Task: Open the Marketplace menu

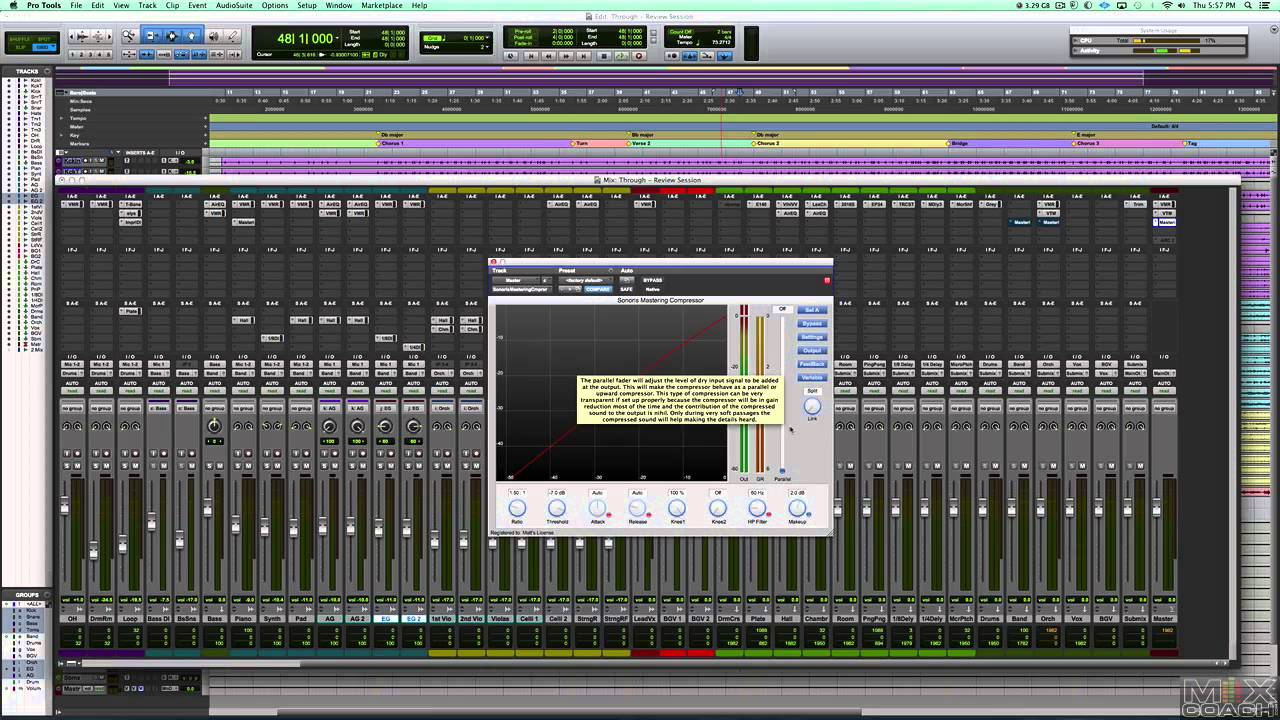Action: click(x=382, y=5)
